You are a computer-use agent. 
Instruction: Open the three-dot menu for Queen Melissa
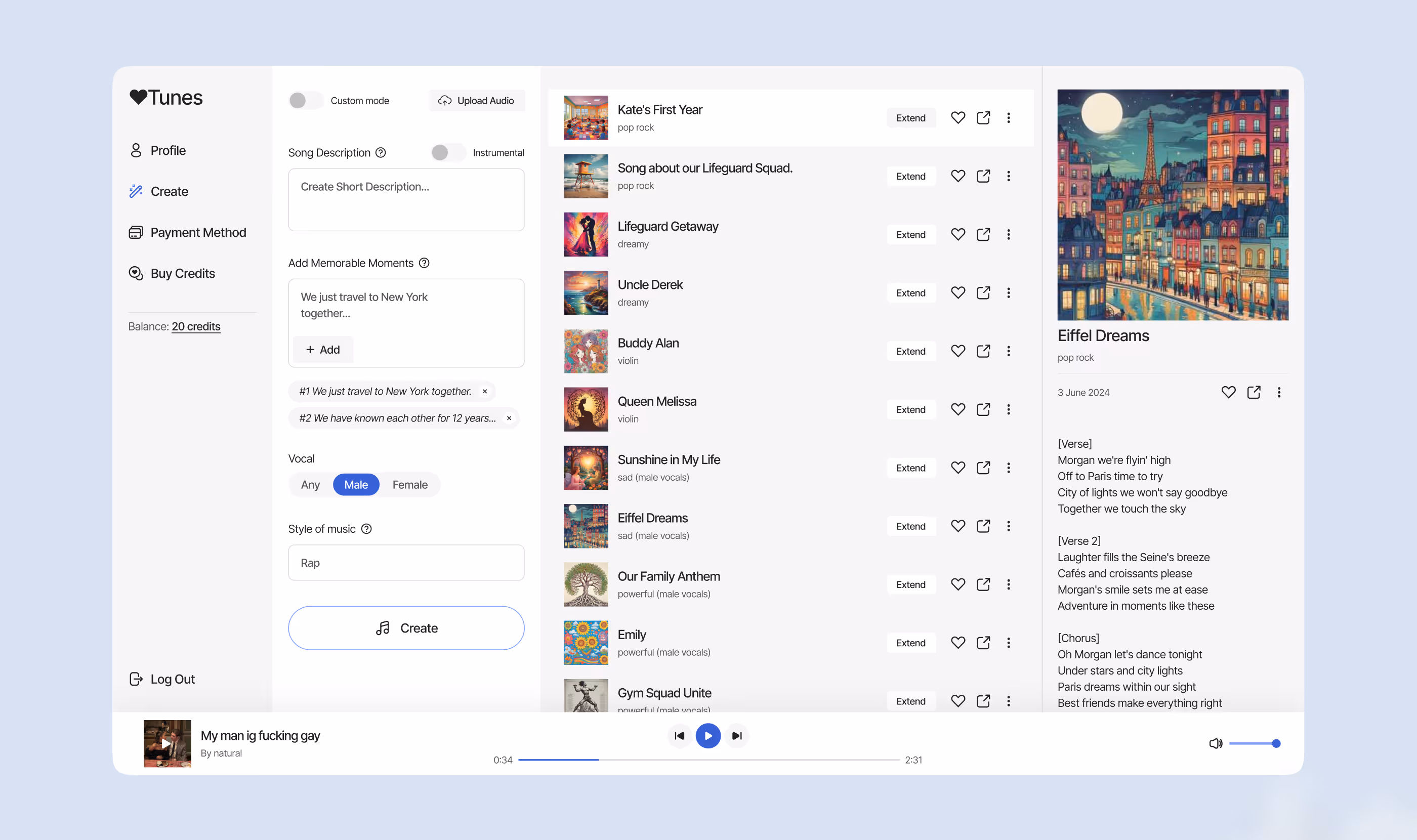pos(1008,409)
